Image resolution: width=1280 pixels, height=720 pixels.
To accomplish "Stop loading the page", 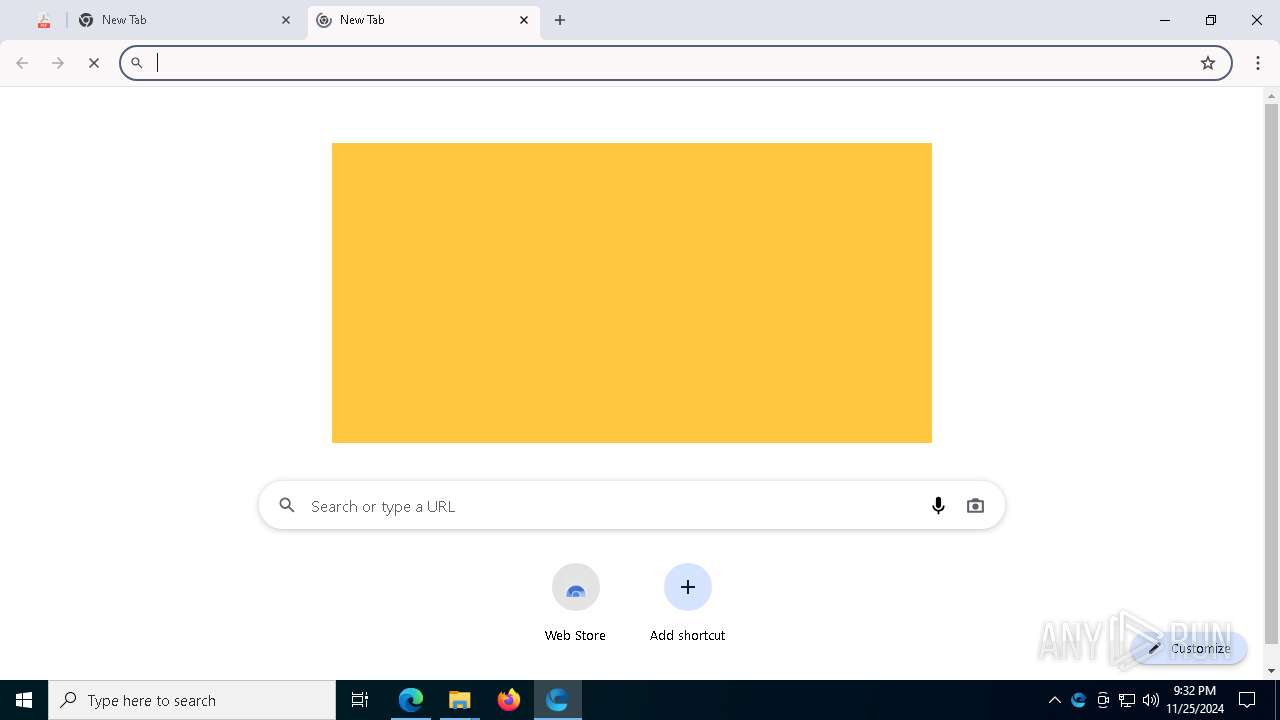I will (x=94, y=63).
